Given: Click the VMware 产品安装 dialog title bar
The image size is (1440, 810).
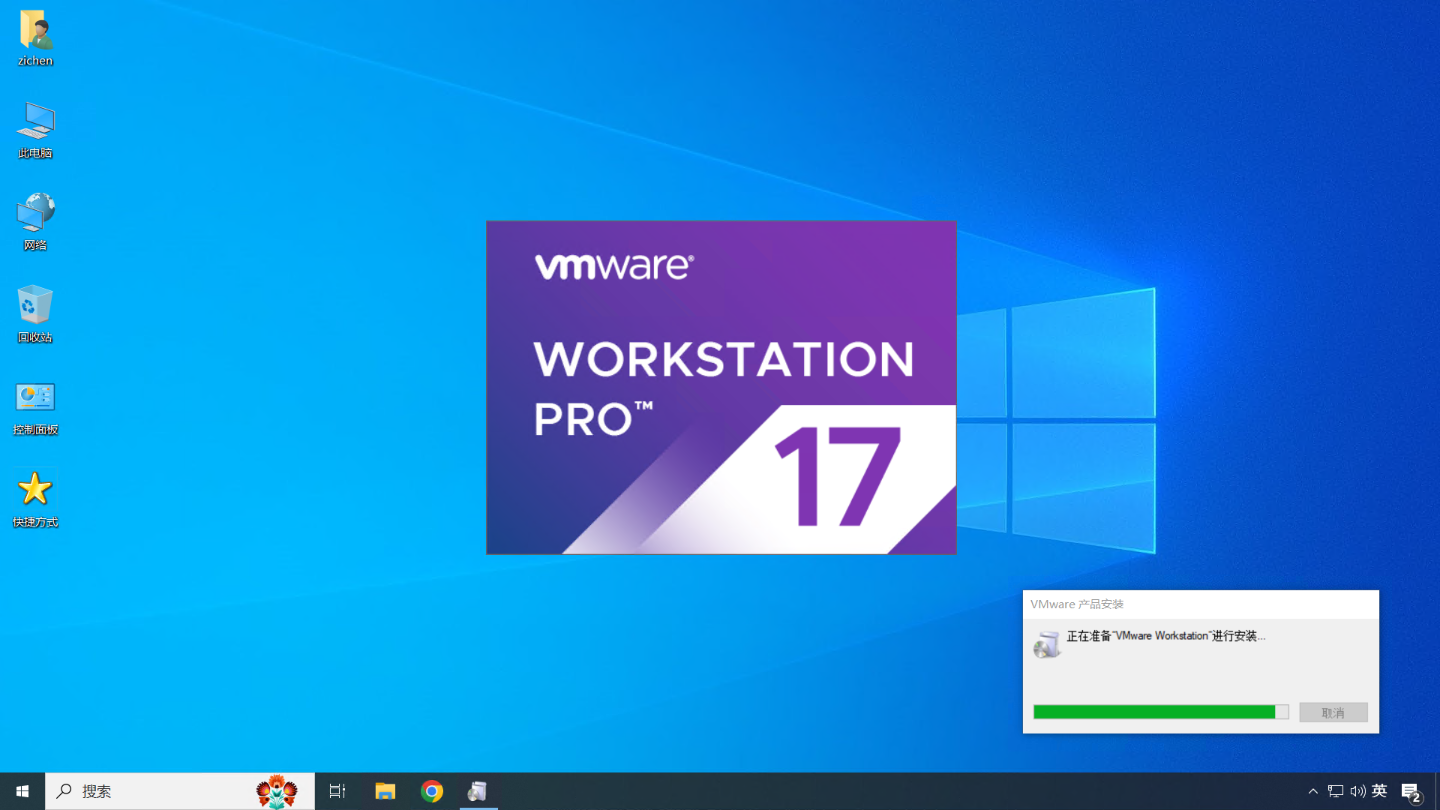Looking at the screenshot, I should pyautogui.click(x=1200, y=604).
